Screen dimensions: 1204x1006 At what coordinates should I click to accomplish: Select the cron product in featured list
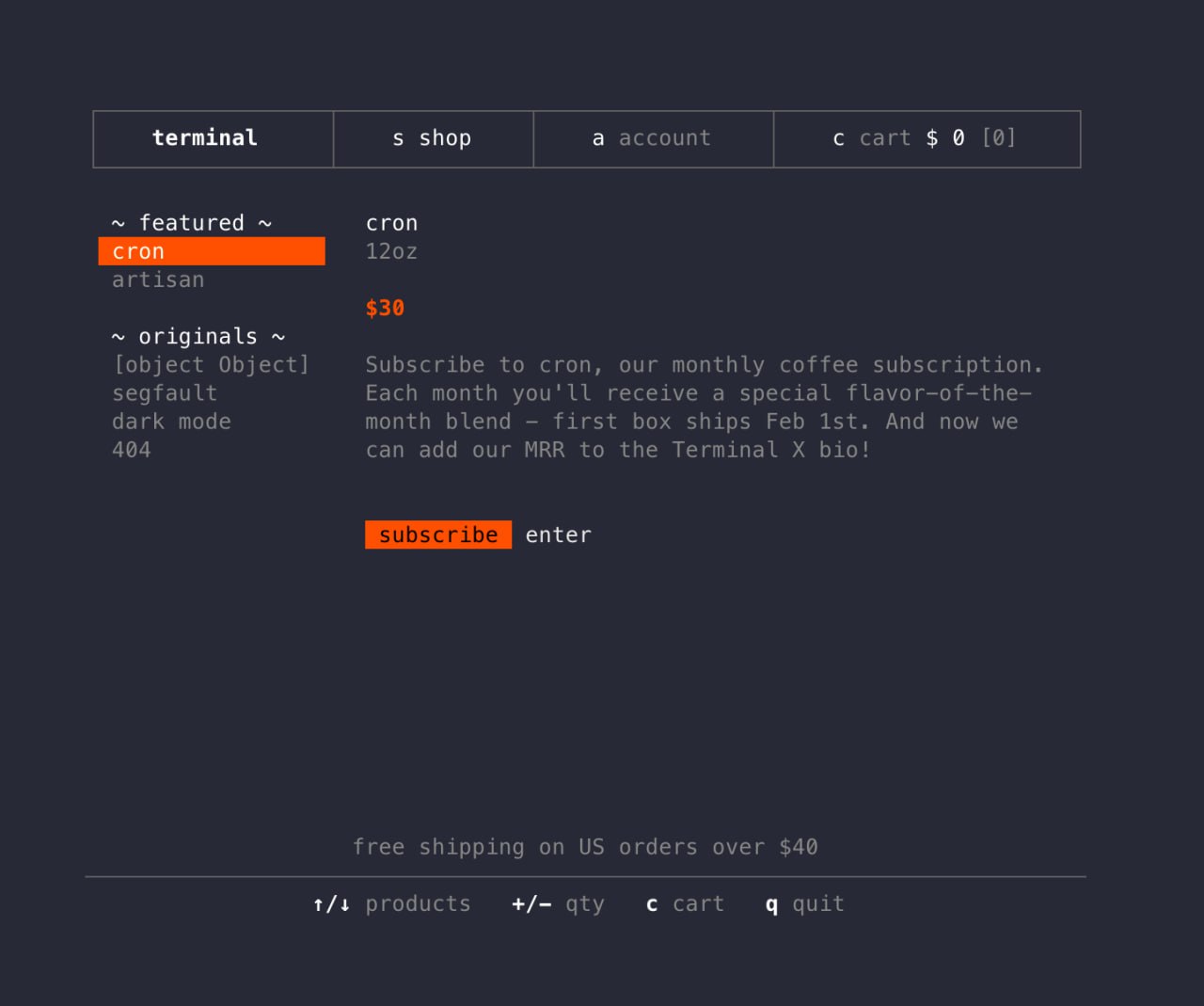212,251
